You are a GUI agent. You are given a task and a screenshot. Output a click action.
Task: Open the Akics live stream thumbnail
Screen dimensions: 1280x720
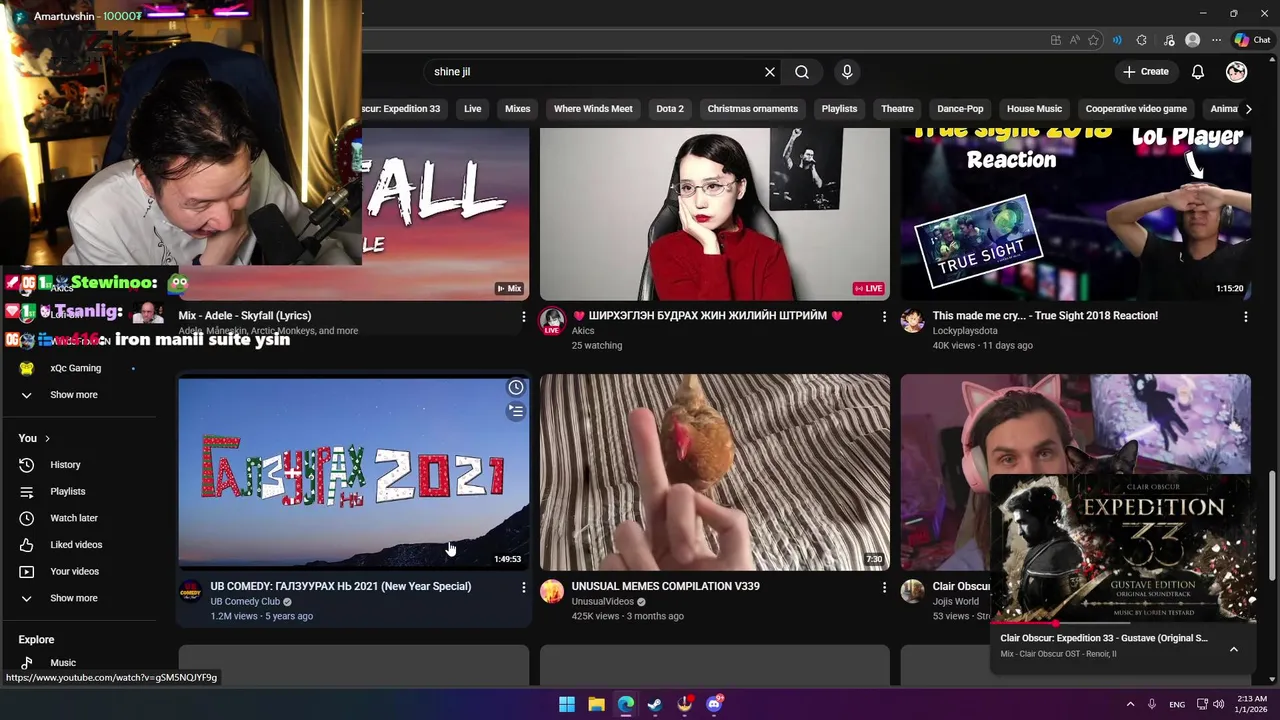point(715,214)
